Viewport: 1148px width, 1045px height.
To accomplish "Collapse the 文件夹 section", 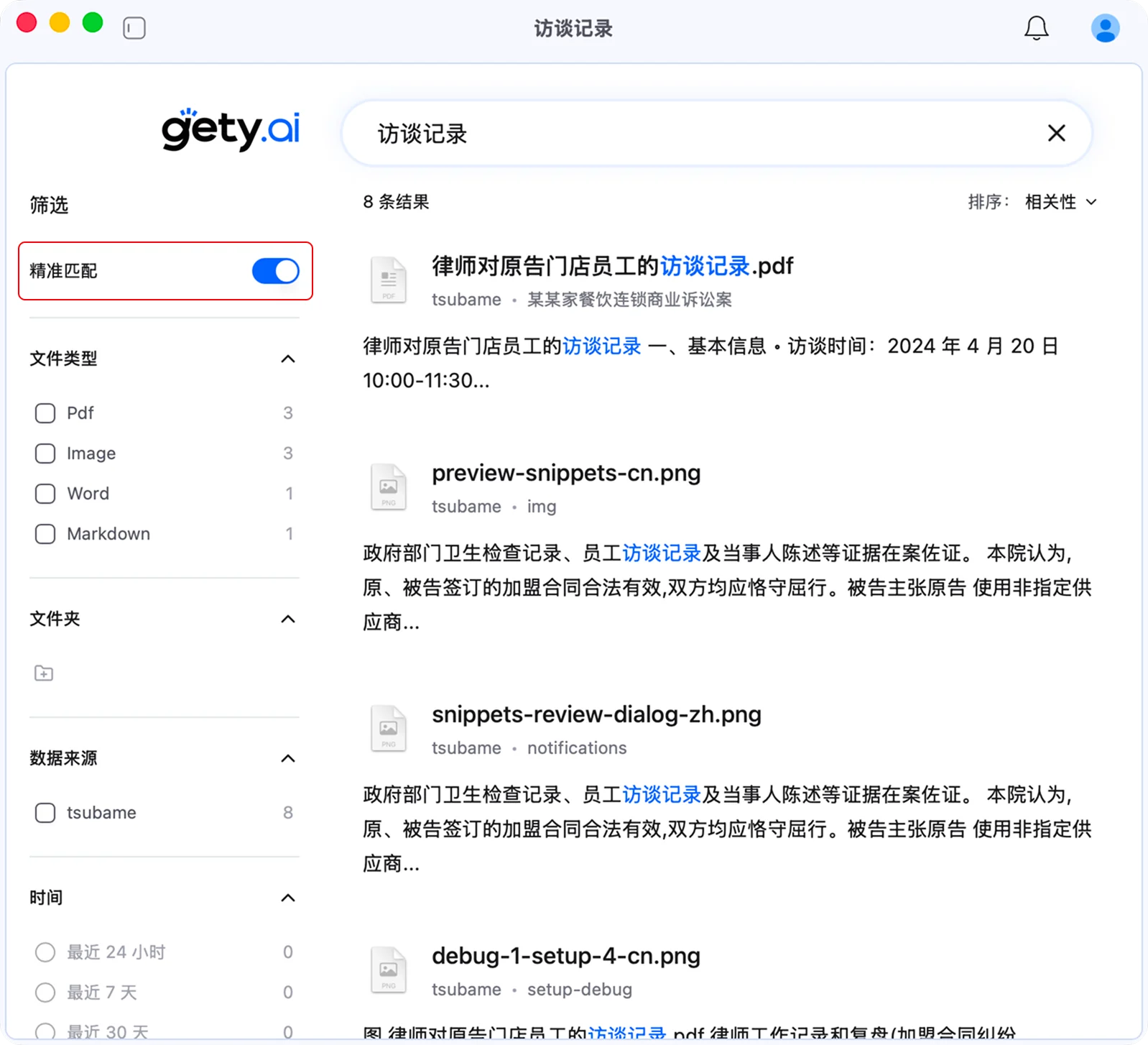I will click(288, 619).
